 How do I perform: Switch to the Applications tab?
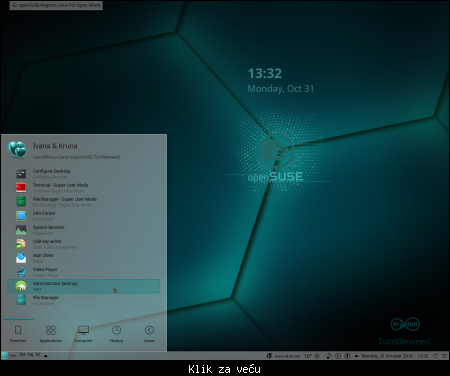(51, 334)
